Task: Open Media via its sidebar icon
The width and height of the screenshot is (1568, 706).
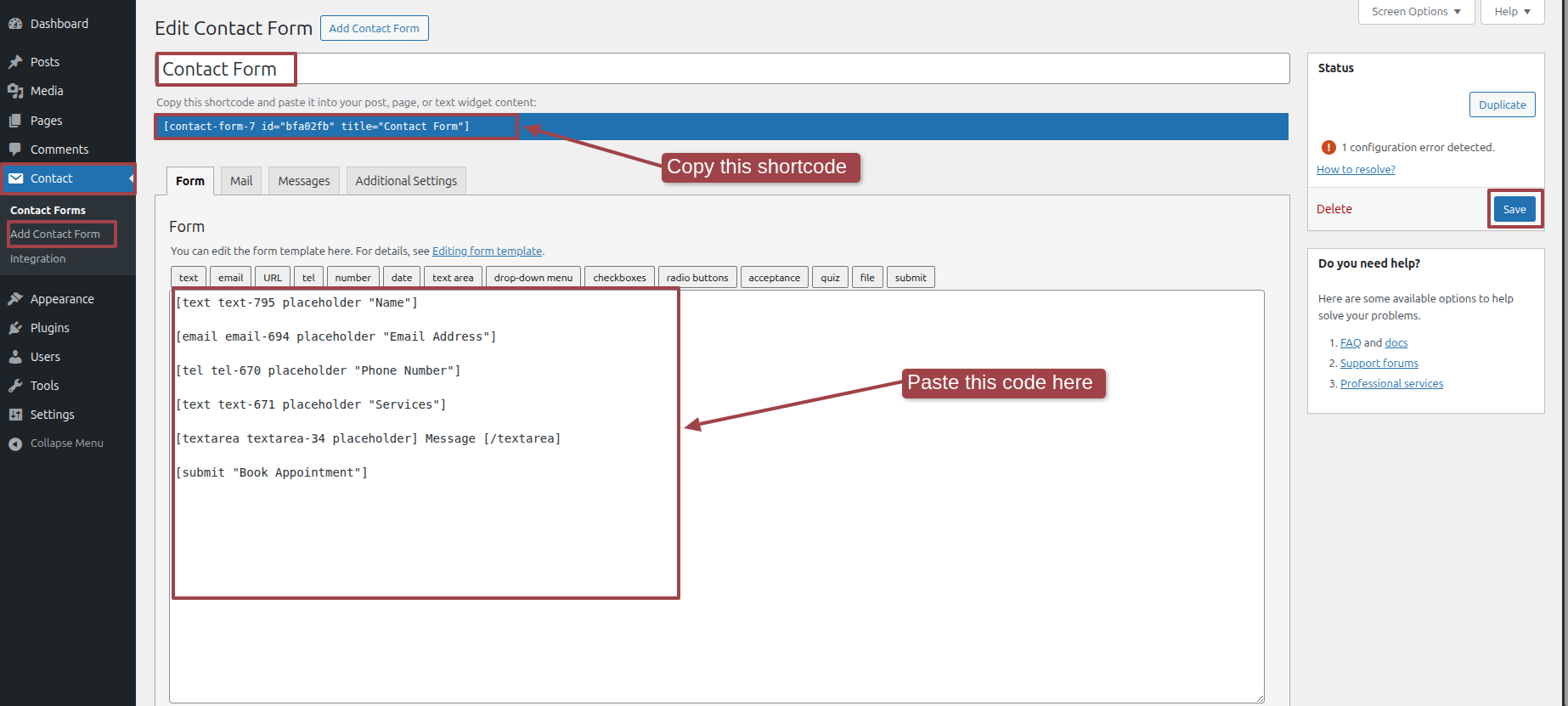Action: pos(15,91)
